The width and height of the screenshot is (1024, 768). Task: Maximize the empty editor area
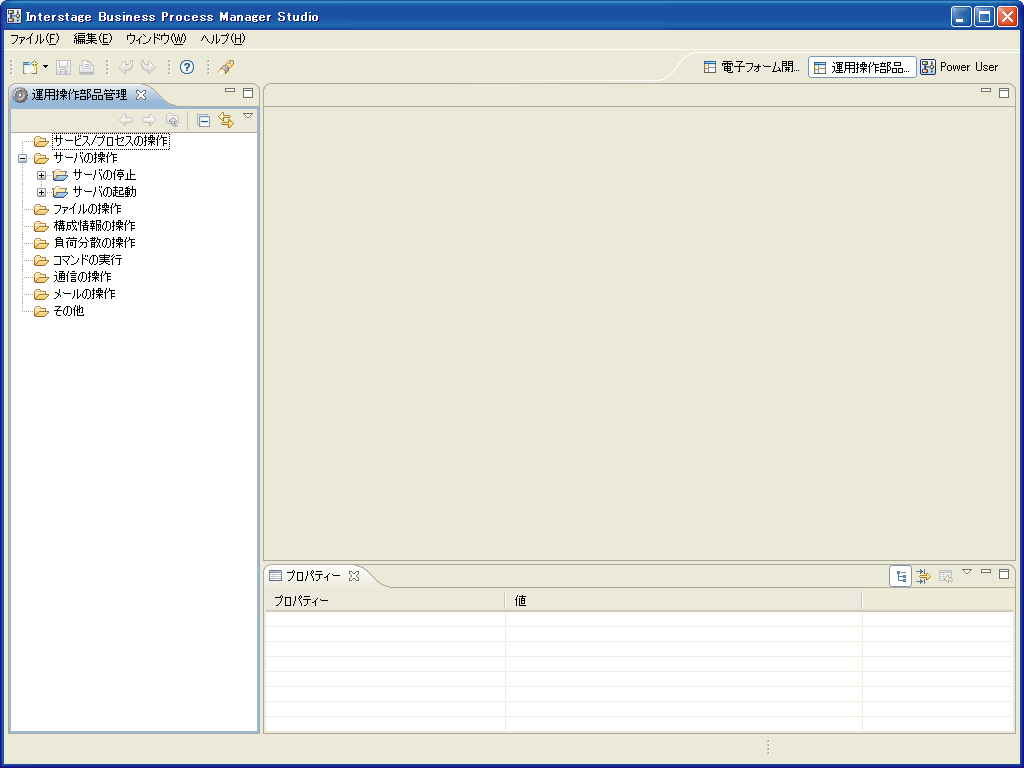tap(1004, 93)
